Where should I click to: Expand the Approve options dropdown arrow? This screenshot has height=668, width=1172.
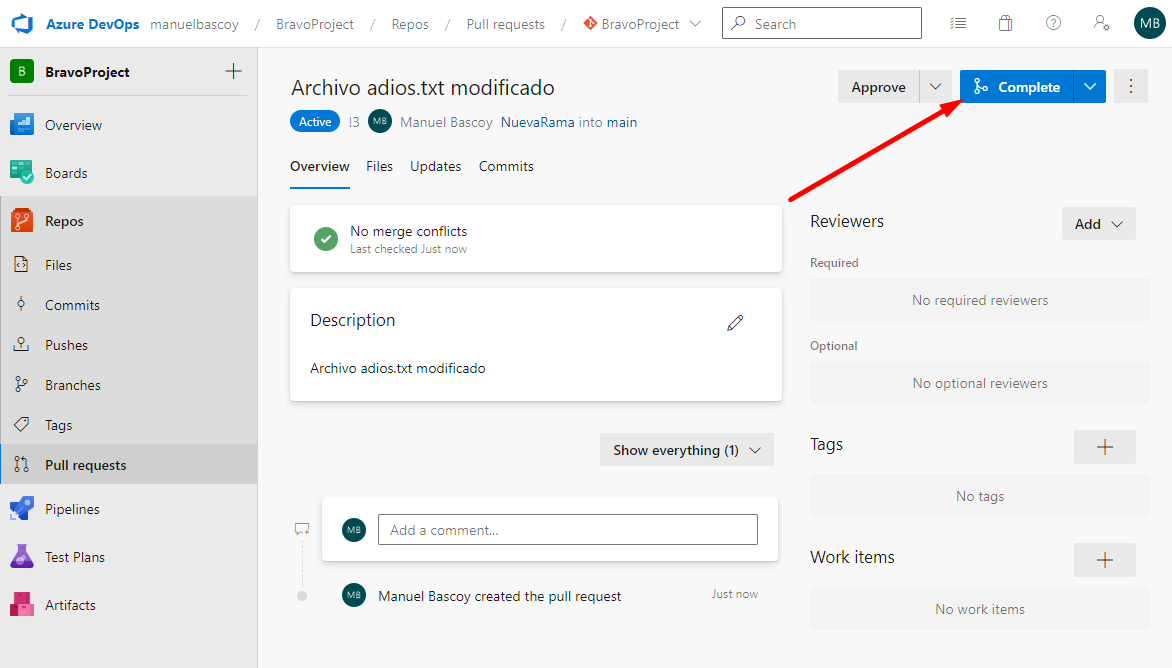tap(935, 87)
